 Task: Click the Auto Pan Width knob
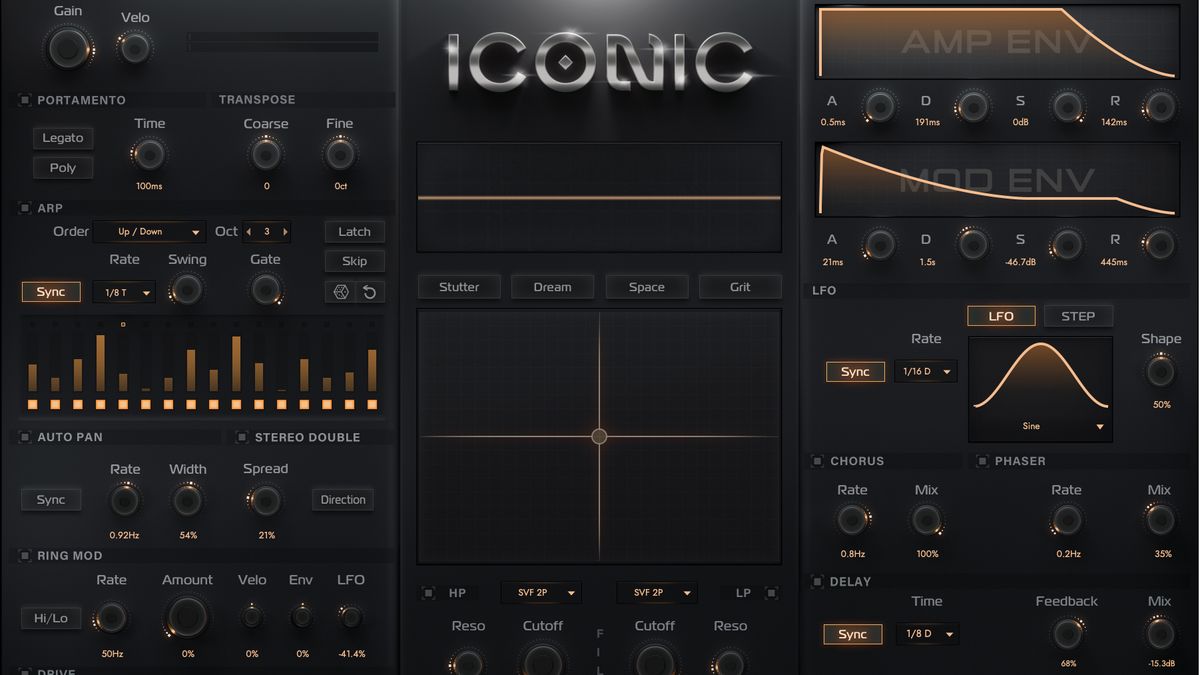coord(187,500)
